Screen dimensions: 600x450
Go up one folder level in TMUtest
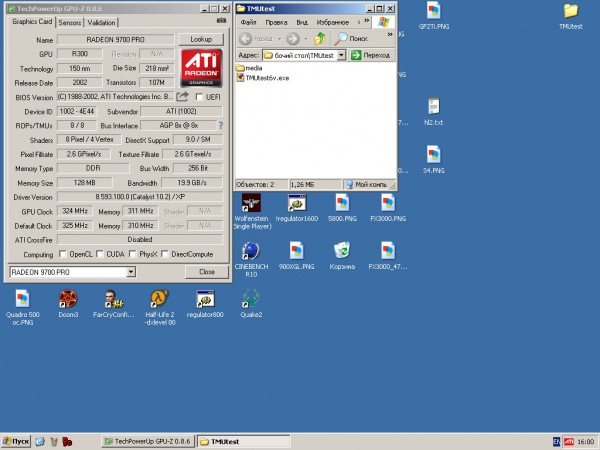pos(320,39)
